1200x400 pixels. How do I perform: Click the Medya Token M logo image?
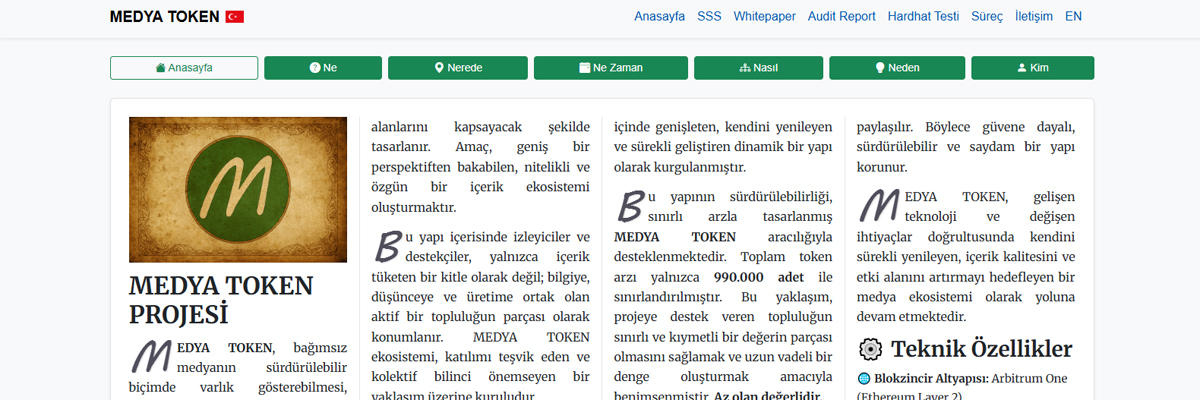238,190
